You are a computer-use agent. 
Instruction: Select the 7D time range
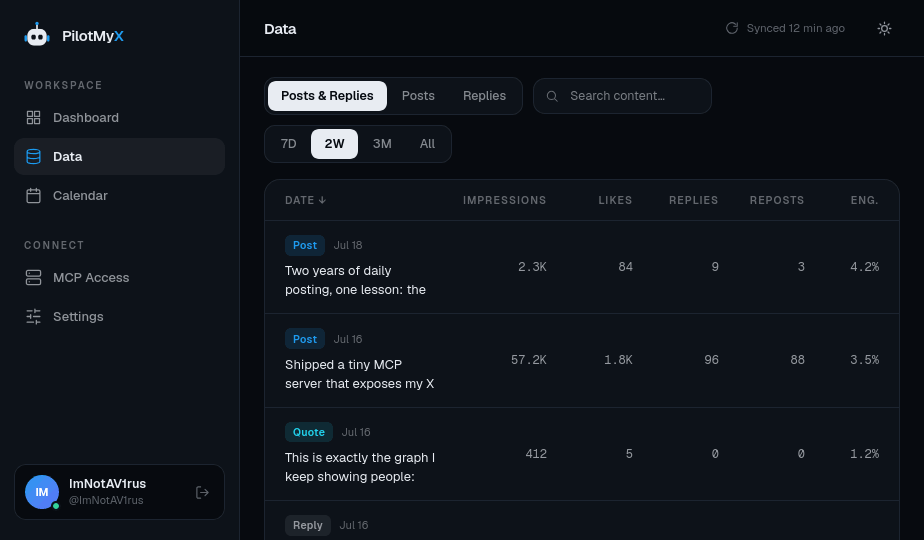(288, 144)
